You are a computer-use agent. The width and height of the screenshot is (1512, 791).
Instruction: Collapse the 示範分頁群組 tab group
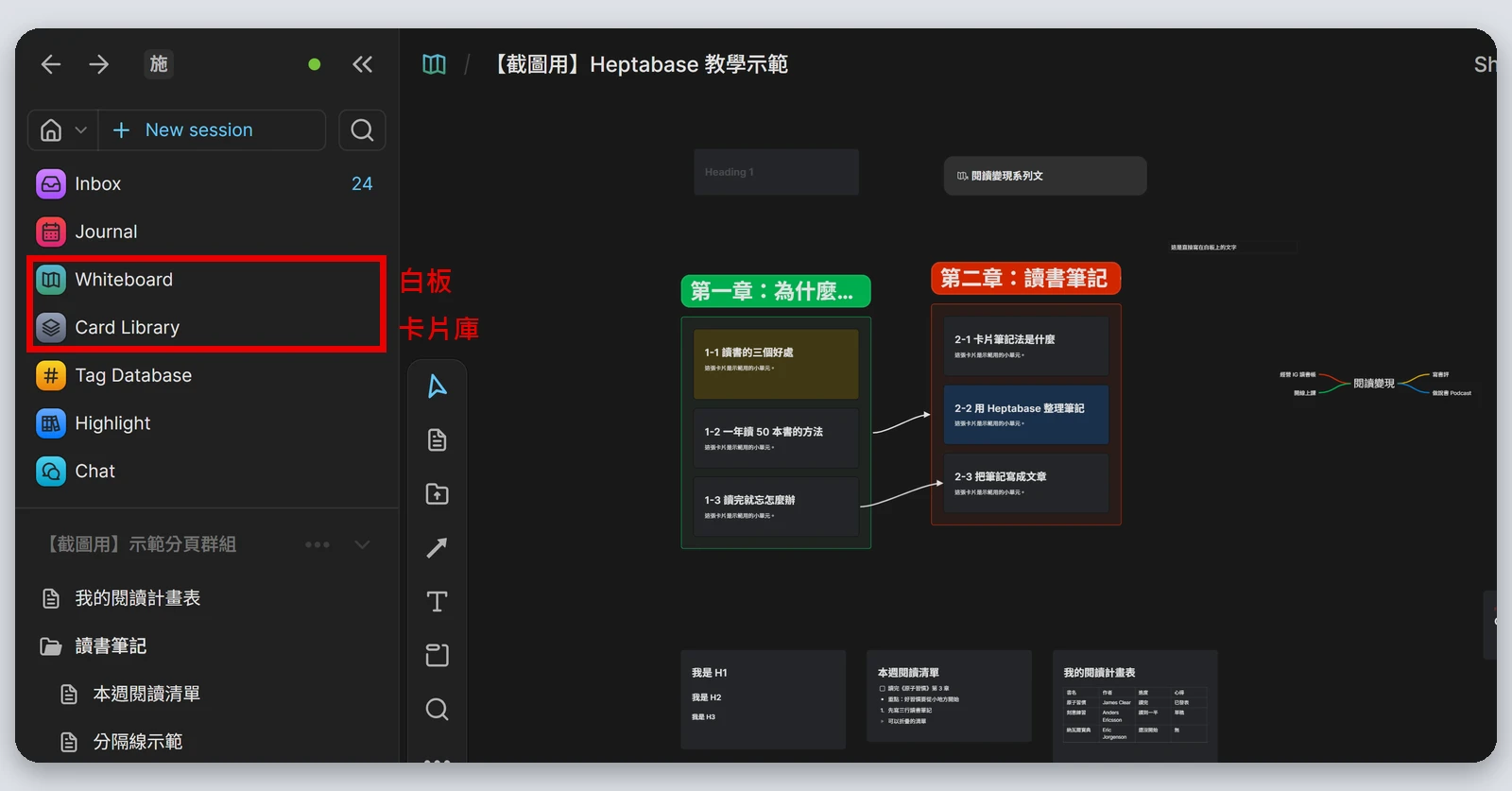pos(362,544)
